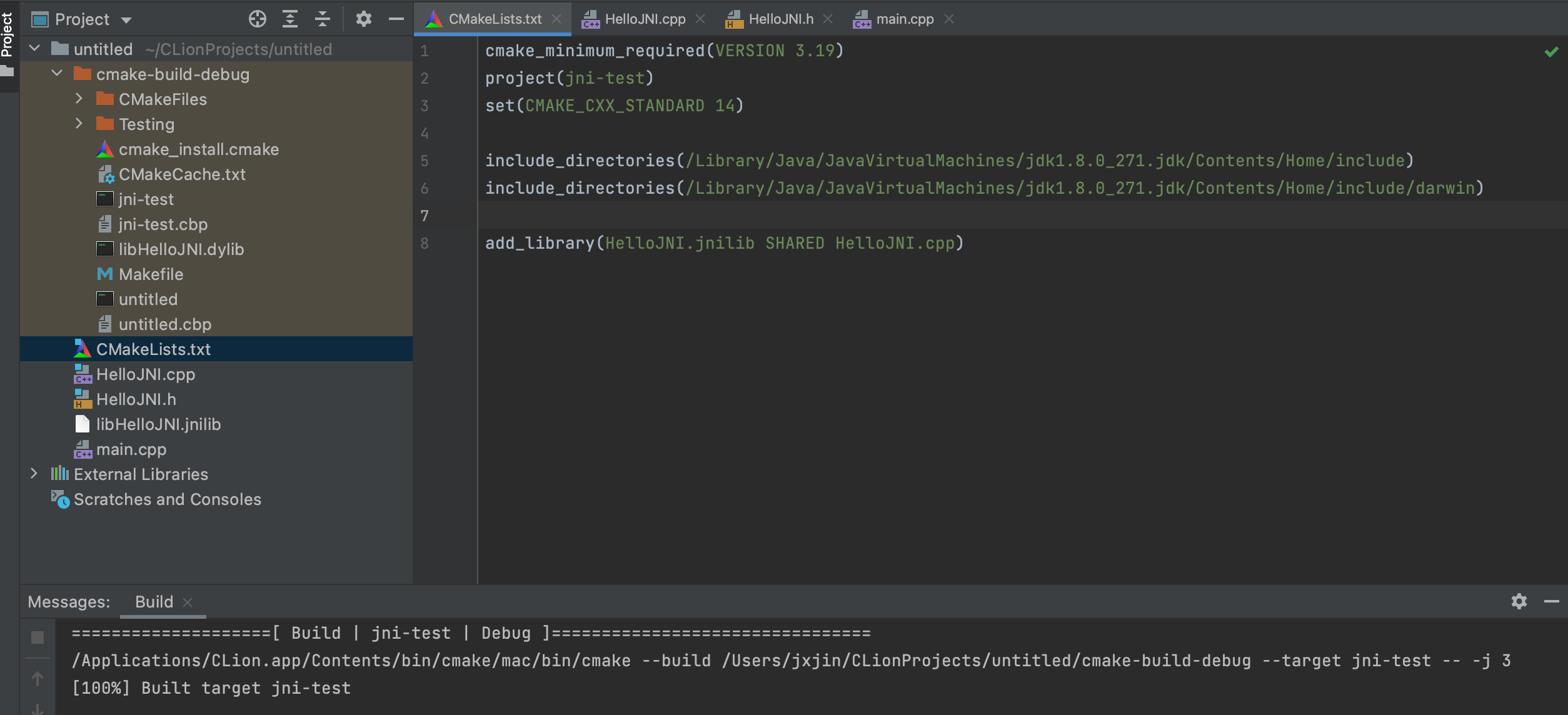Collapse the cmake-build-debug folder

(x=58, y=73)
